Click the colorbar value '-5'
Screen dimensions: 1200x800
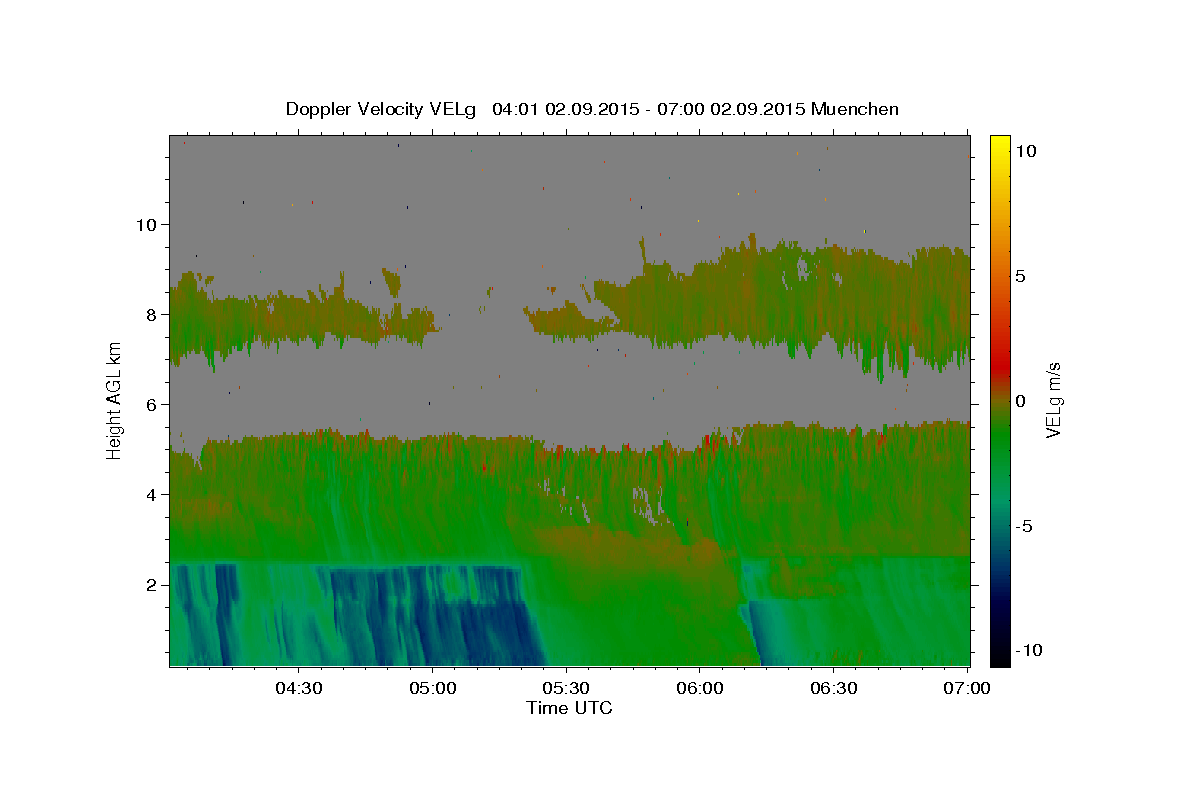(1024, 526)
